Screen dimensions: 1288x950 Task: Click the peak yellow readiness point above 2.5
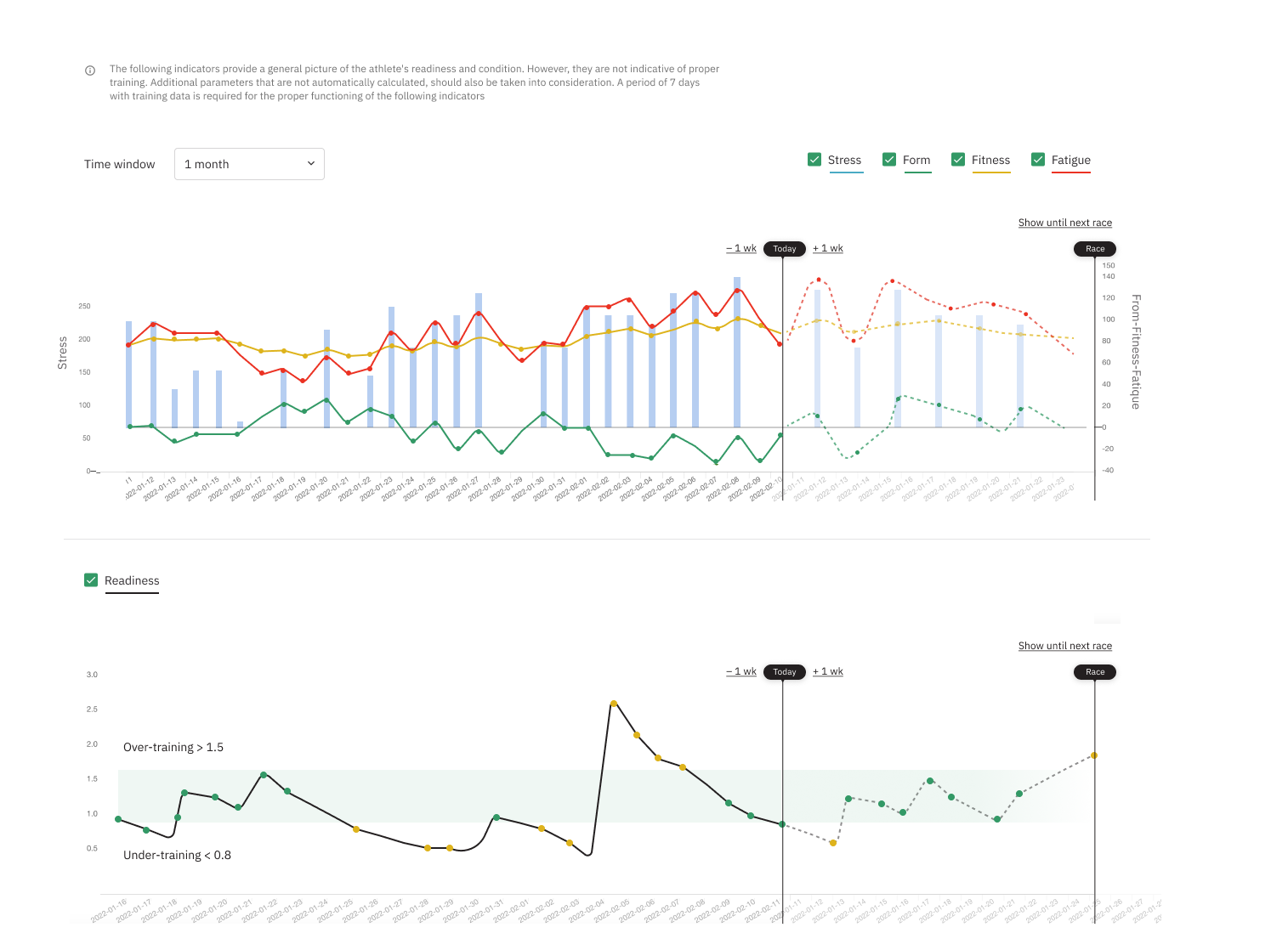(614, 704)
